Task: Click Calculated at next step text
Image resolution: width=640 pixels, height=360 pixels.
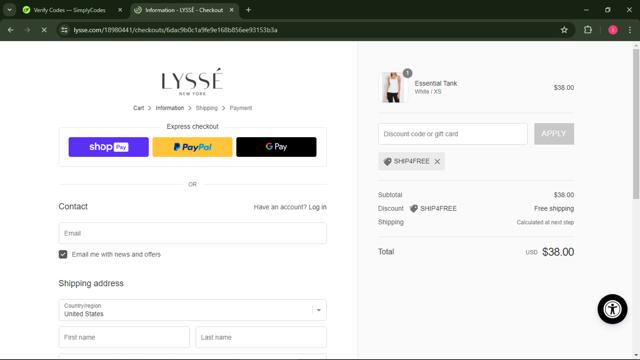Action: (x=545, y=222)
